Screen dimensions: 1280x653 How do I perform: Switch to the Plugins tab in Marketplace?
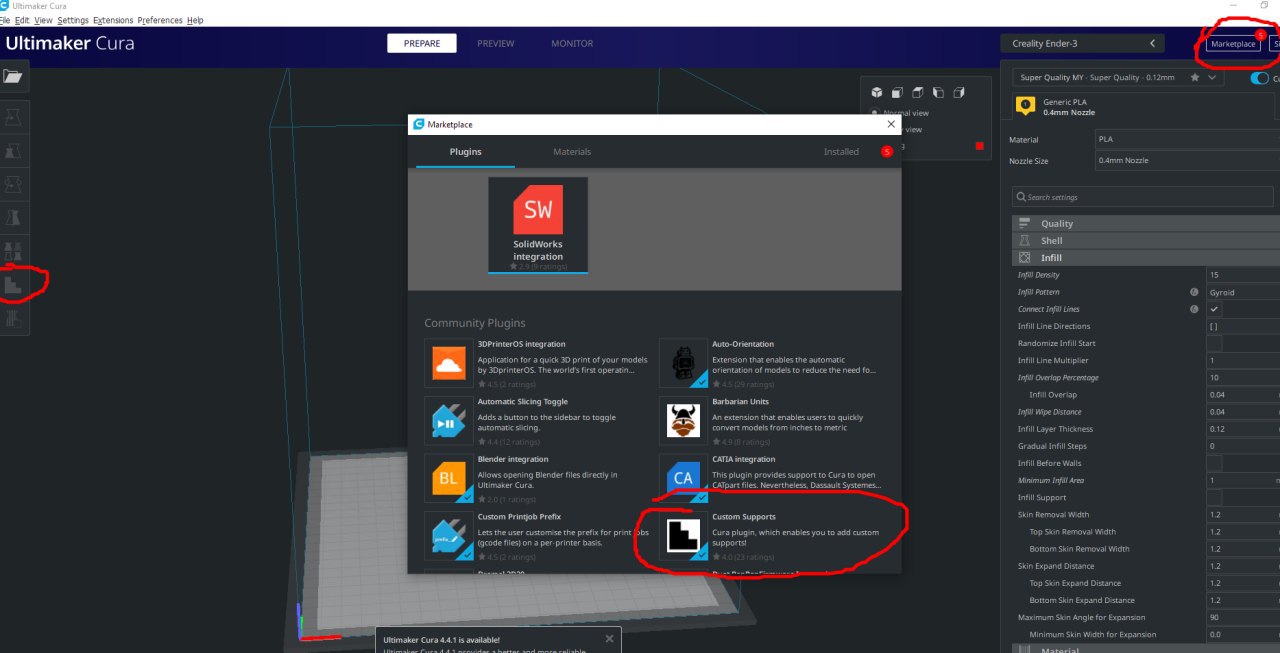(465, 152)
